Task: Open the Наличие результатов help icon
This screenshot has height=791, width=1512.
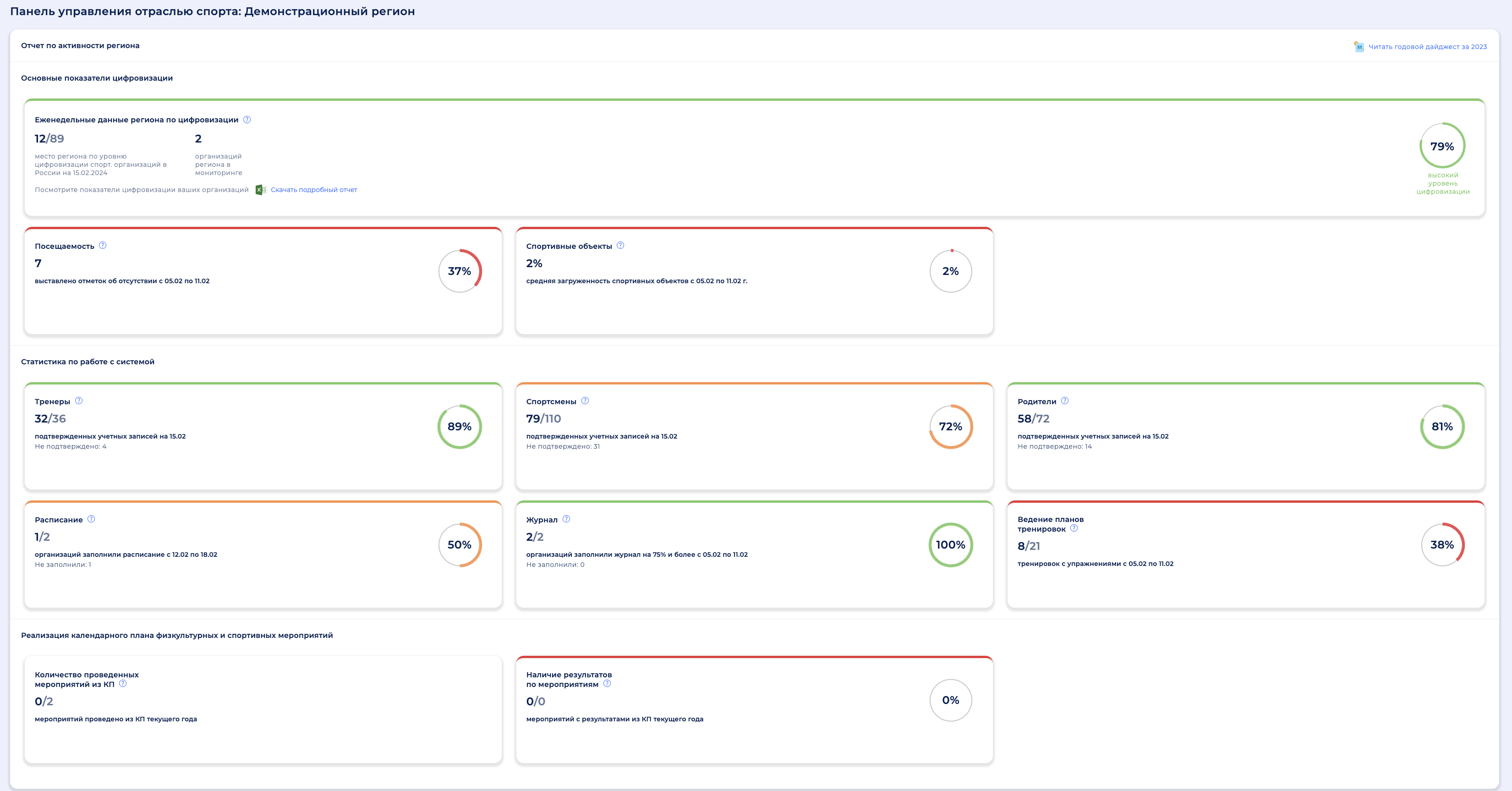Action: point(607,684)
